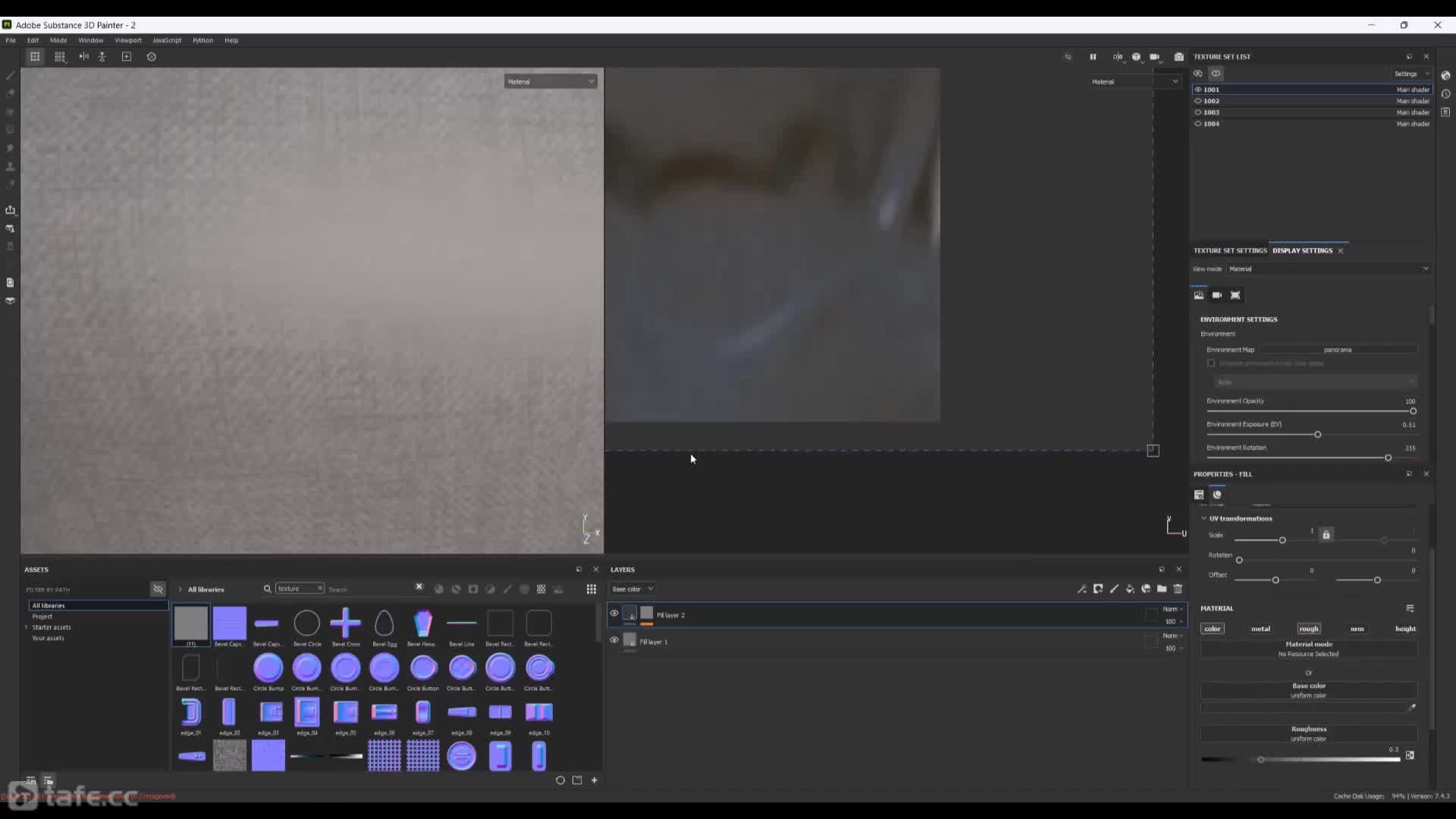
Task: Toggle symmetry icon in the top toolbar
Action: coord(84,57)
